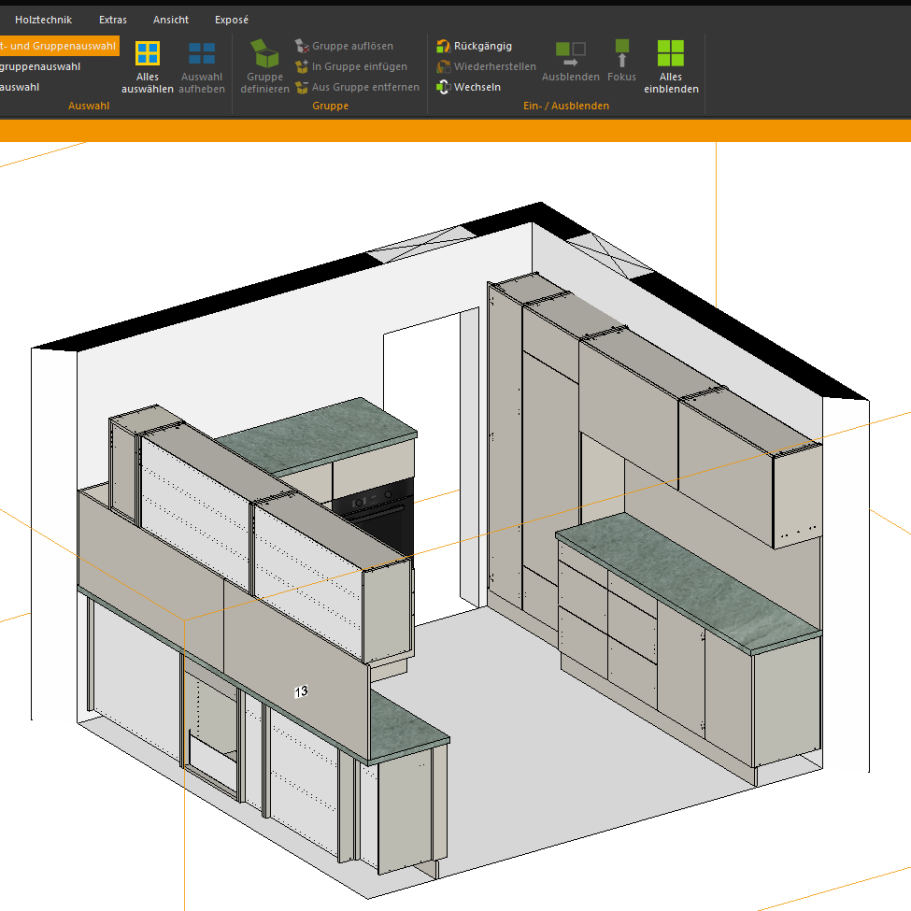This screenshot has width=911, height=911.
Task: Show everything with Alles einblenden
Action: pos(671,54)
